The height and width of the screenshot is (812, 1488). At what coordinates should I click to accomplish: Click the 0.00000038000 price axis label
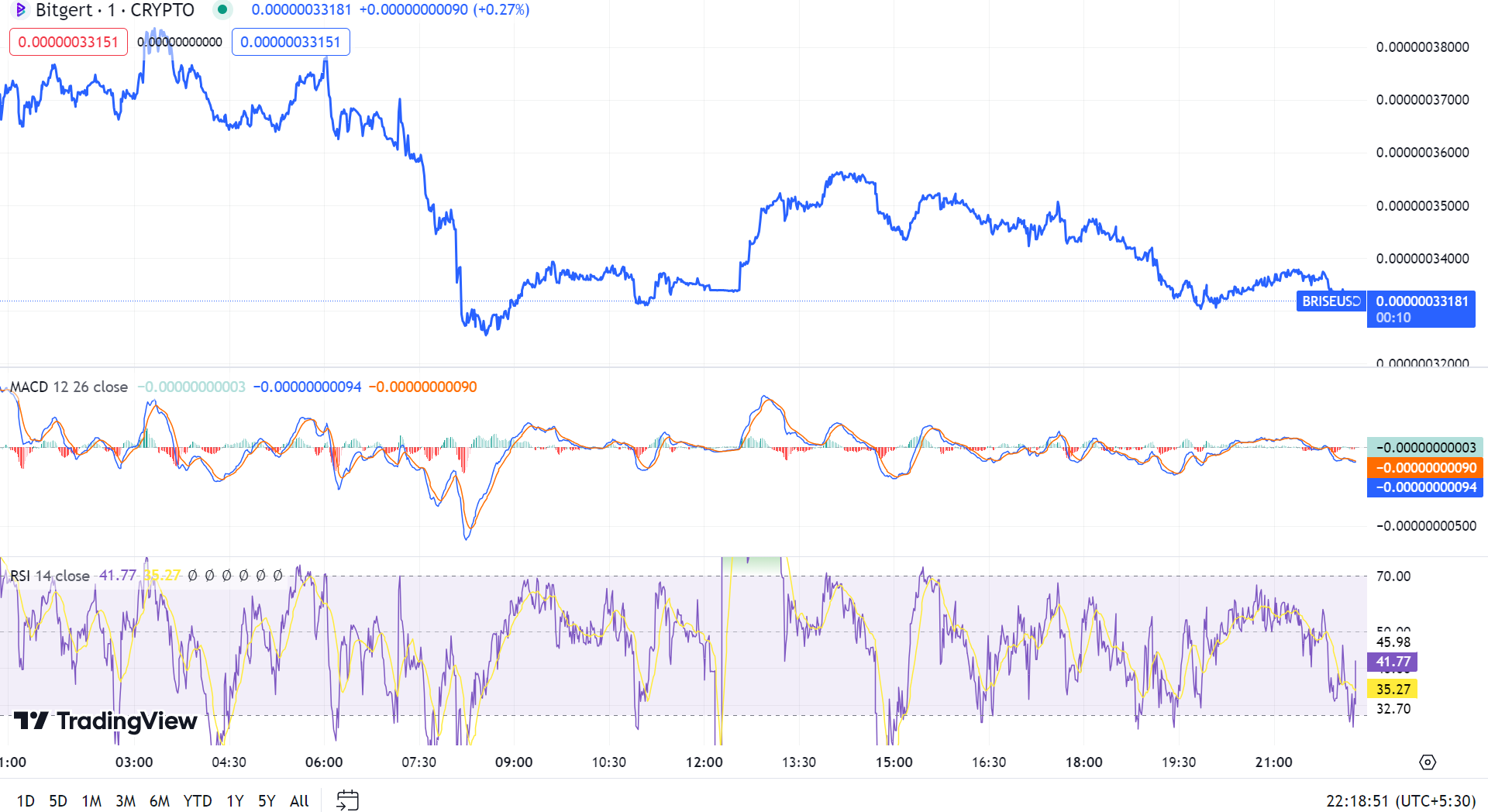(1422, 47)
